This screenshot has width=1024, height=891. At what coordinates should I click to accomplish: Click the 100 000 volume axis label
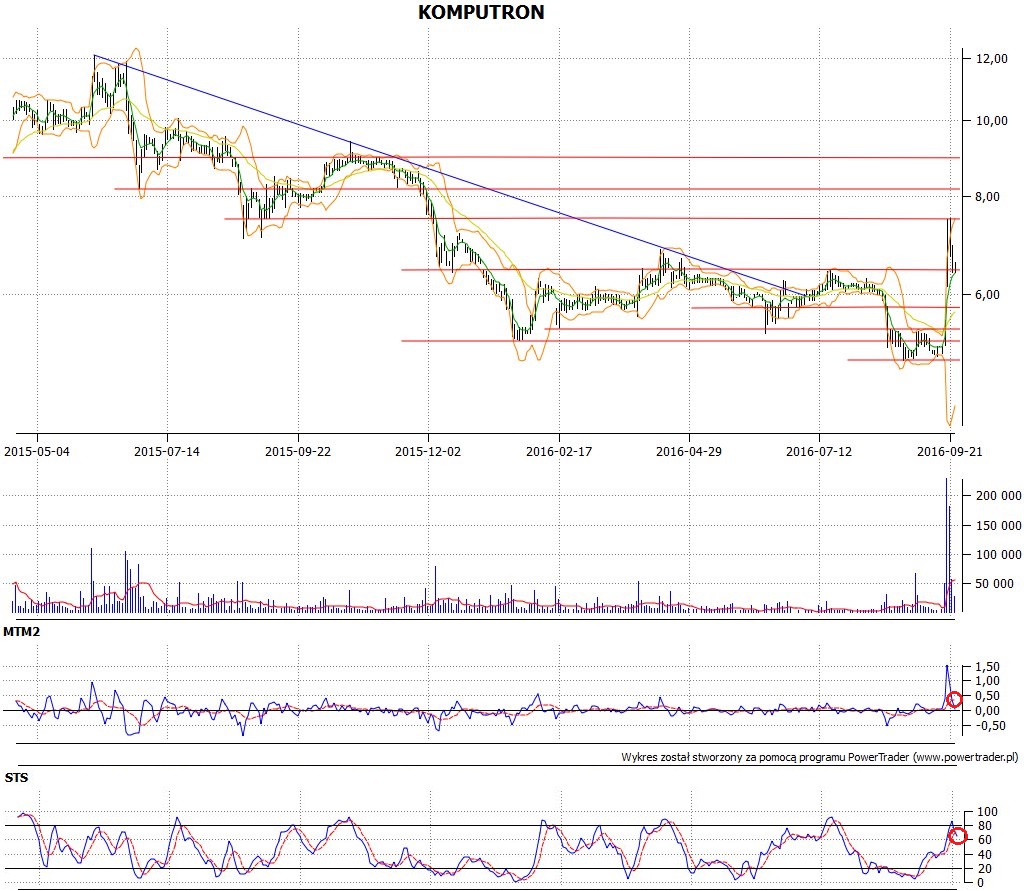pyautogui.click(x=999, y=555)
